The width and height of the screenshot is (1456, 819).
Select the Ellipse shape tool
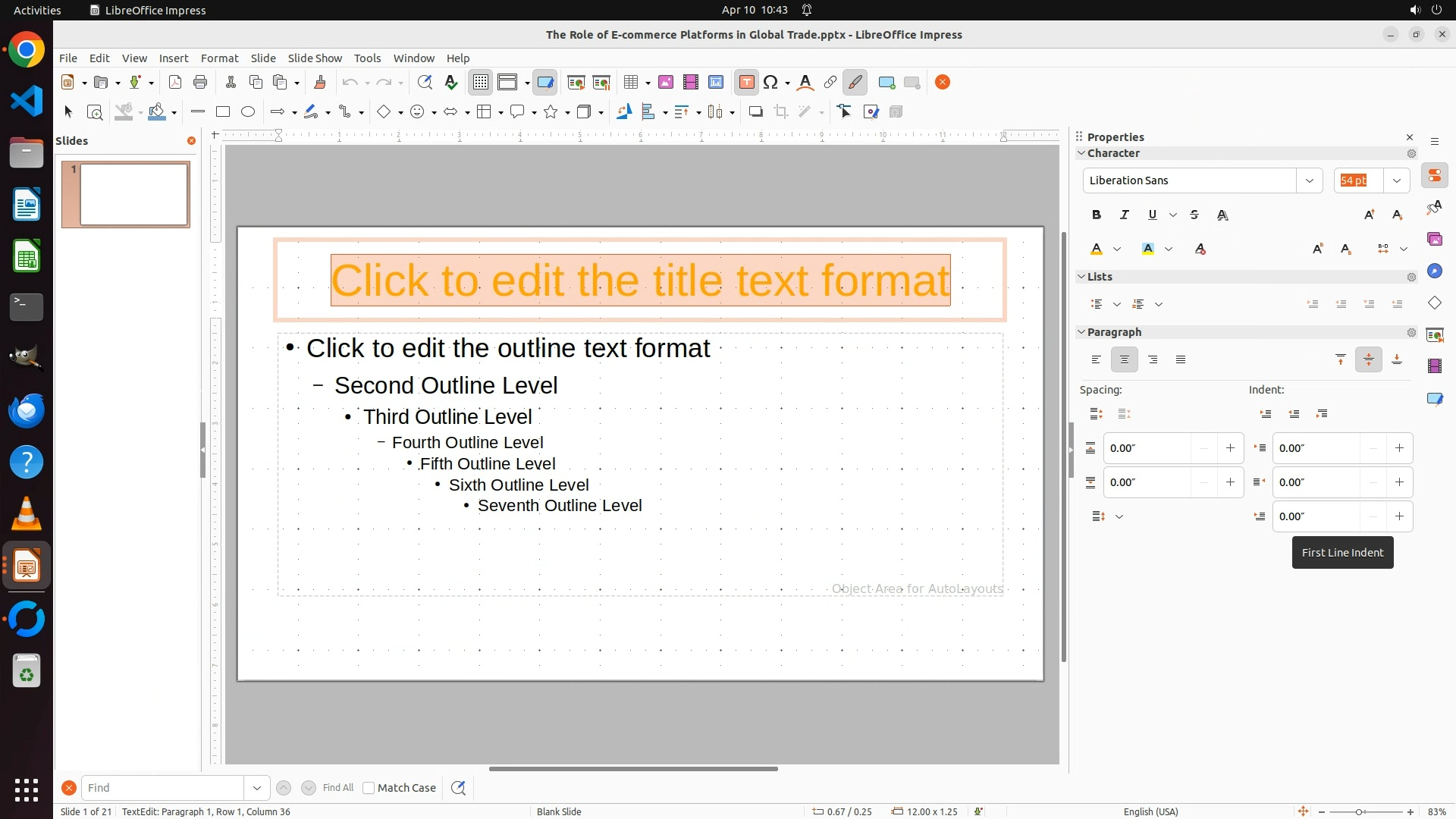(248, 112)
